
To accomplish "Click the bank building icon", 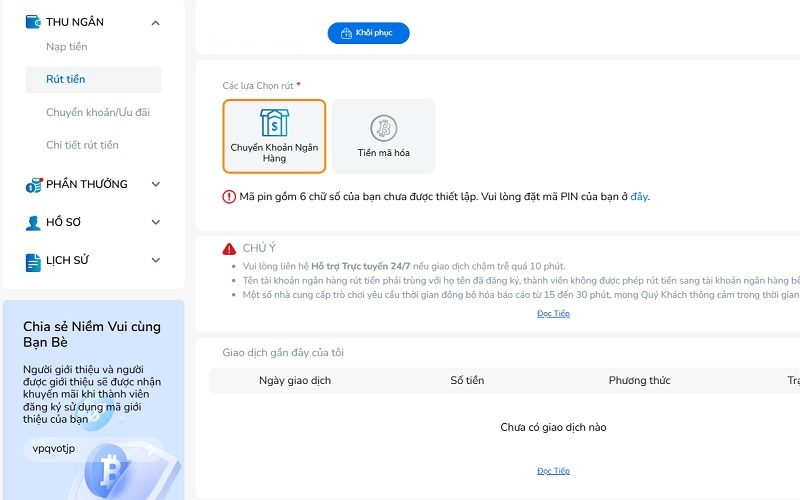I will pos(273,123).
